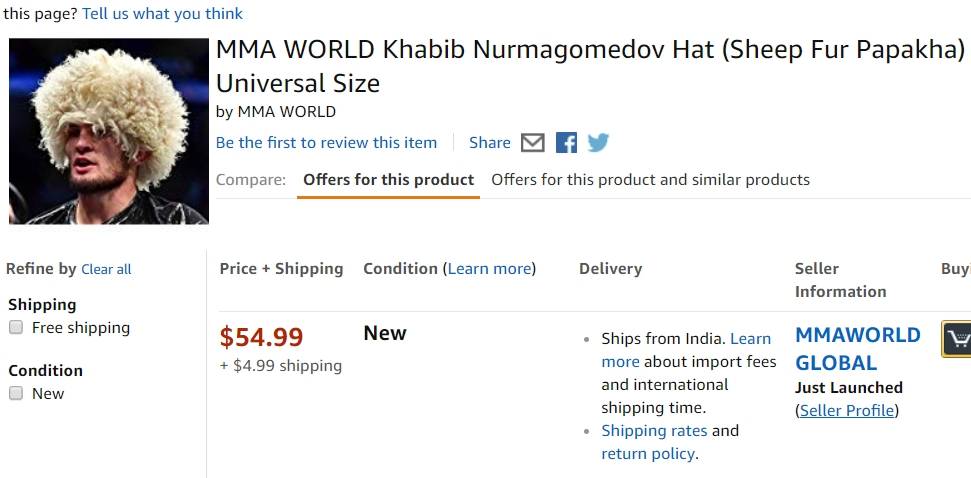This screenshot has height=478, width=971.
Task: Click the Share text label
Action: pos(489,143)
